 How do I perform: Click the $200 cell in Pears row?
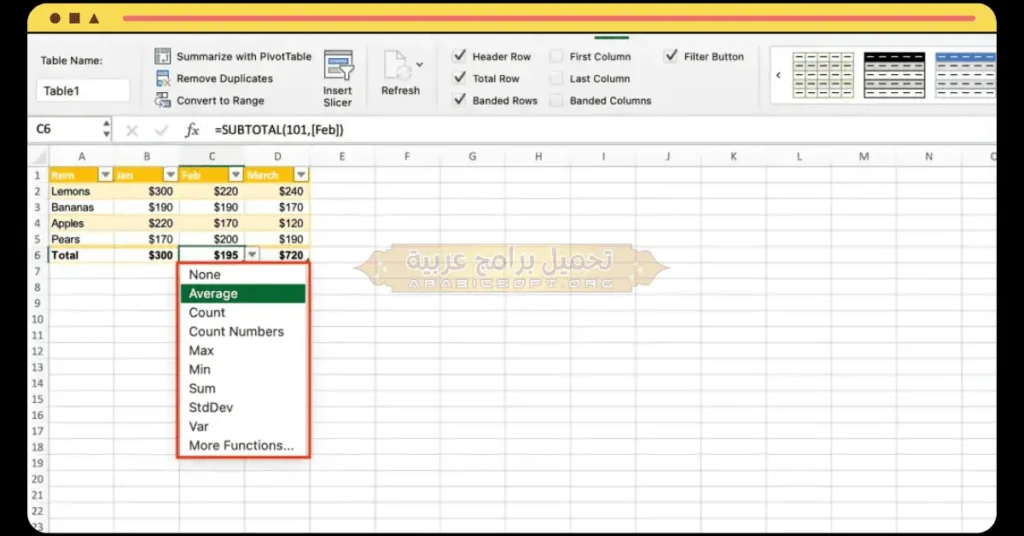pyautogui.click(x=212, y=239)
